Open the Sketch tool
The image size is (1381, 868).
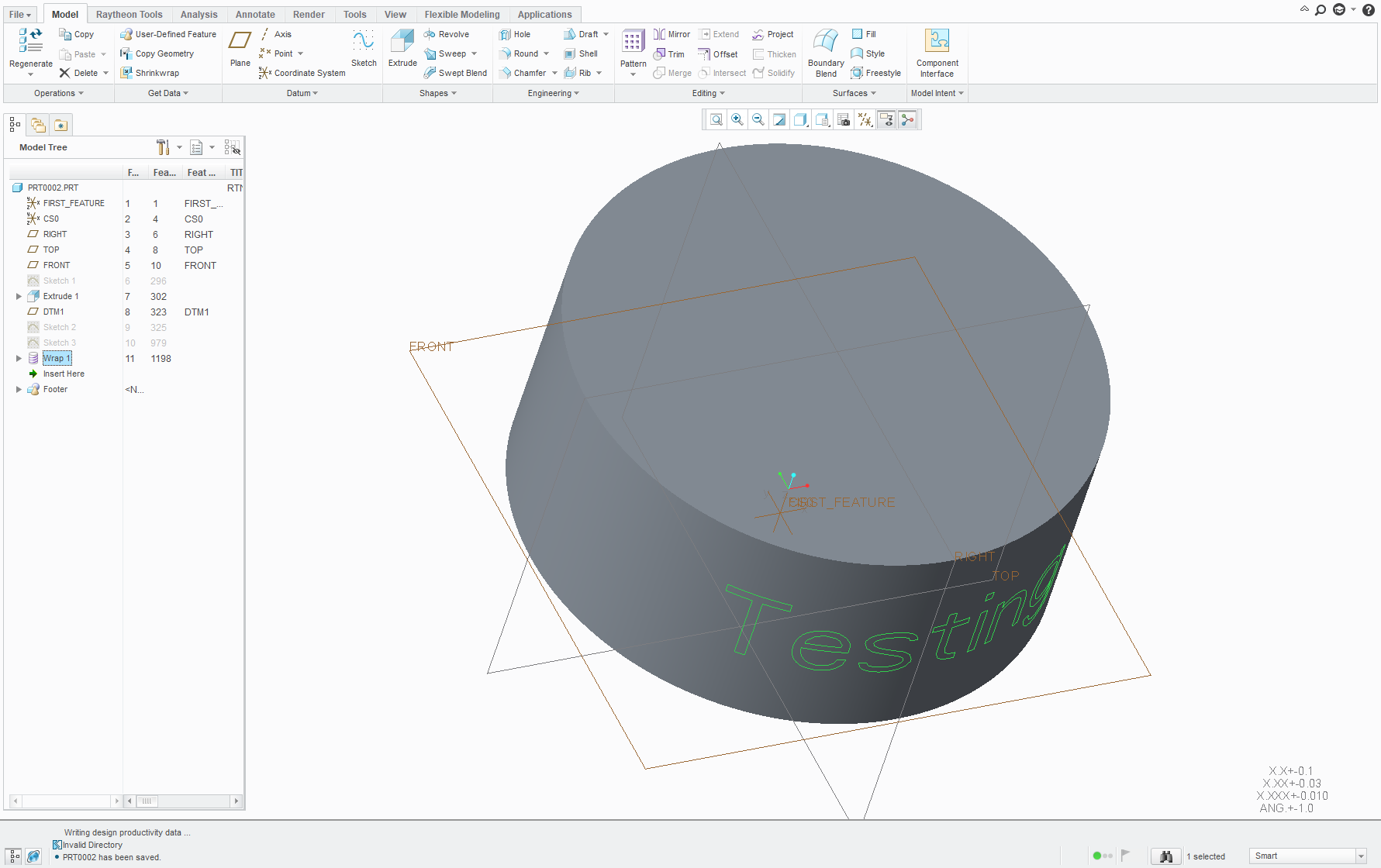click(x=363, y=46)
